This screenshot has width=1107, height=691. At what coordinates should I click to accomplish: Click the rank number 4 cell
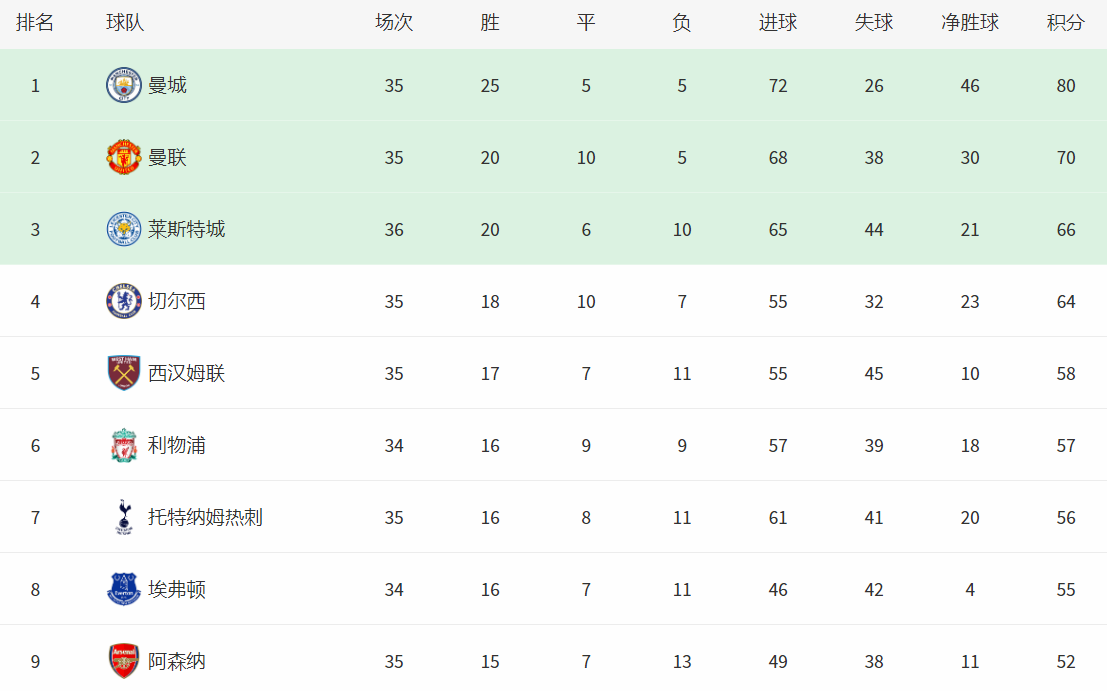(35, 302)
